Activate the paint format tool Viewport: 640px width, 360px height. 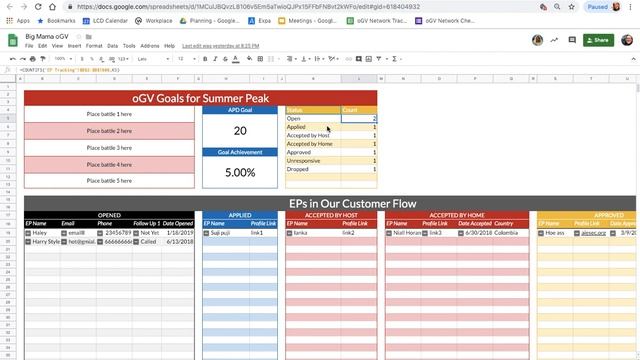click(x=42, y=59)
